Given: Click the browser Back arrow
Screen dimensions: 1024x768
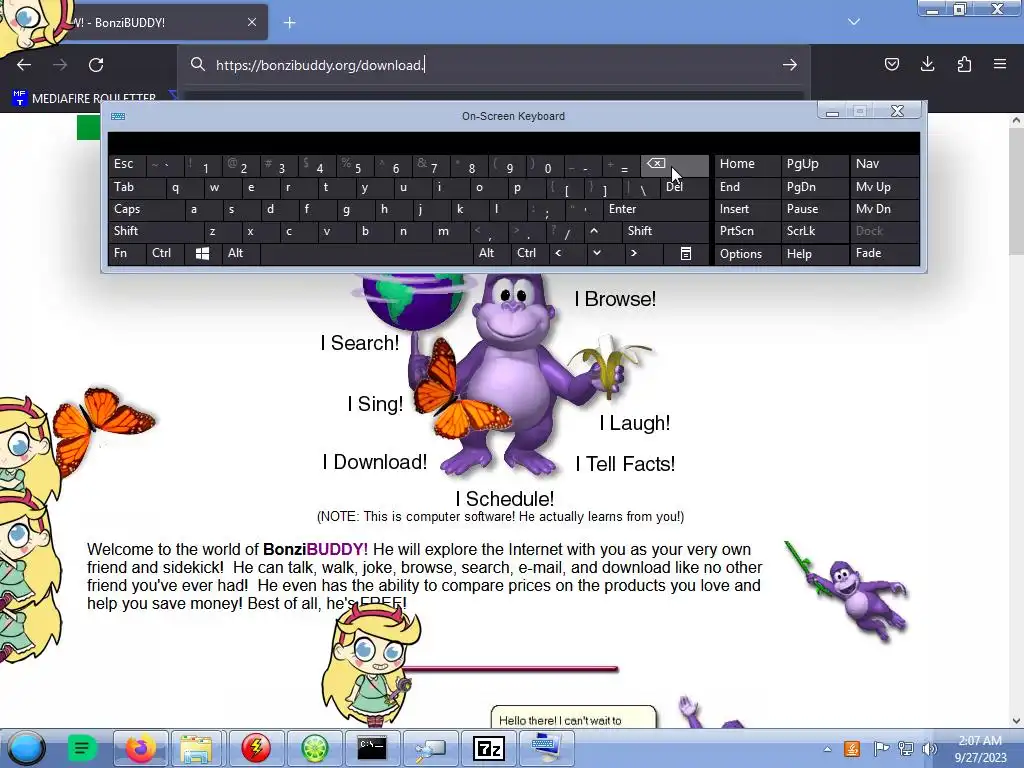Looking at the screenshot, I should [24, 65].
